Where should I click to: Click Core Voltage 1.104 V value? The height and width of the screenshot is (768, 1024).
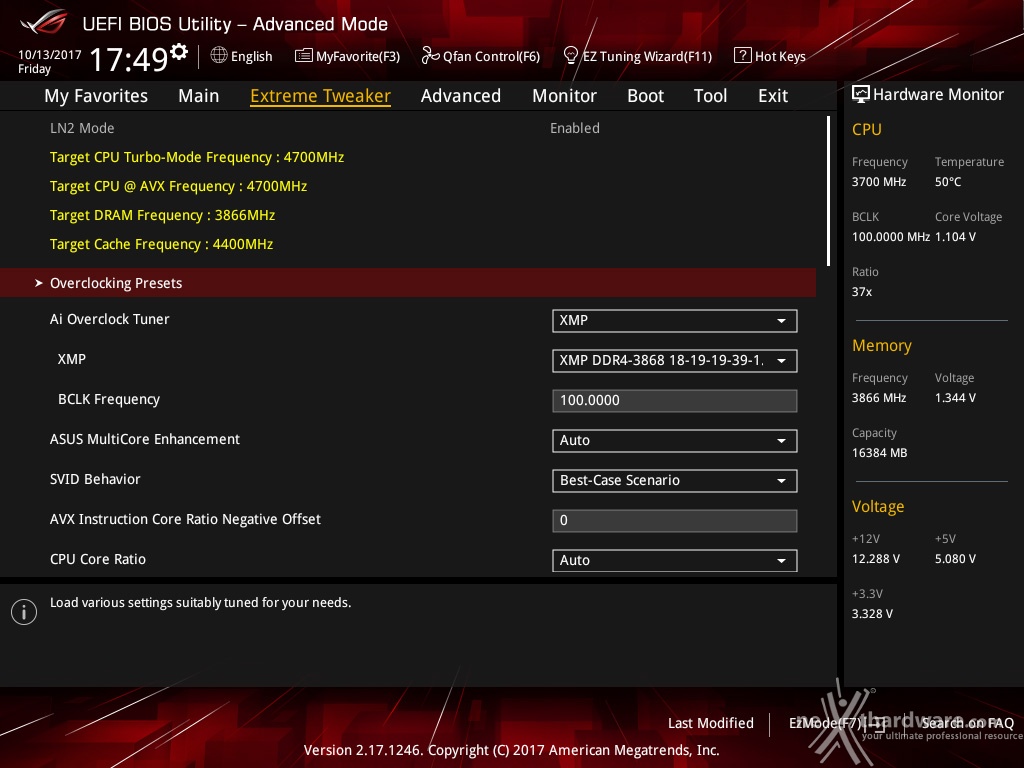coord(955,236)
